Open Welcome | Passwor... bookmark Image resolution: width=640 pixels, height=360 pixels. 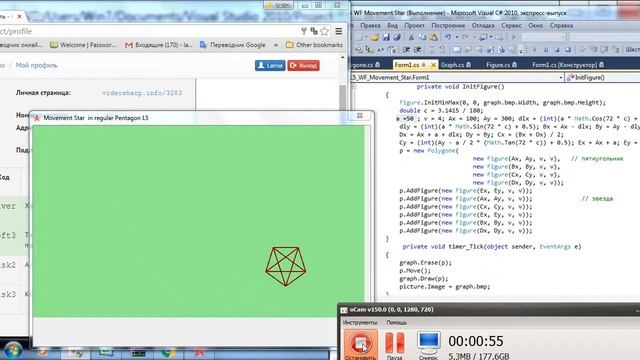coord(83,45)
